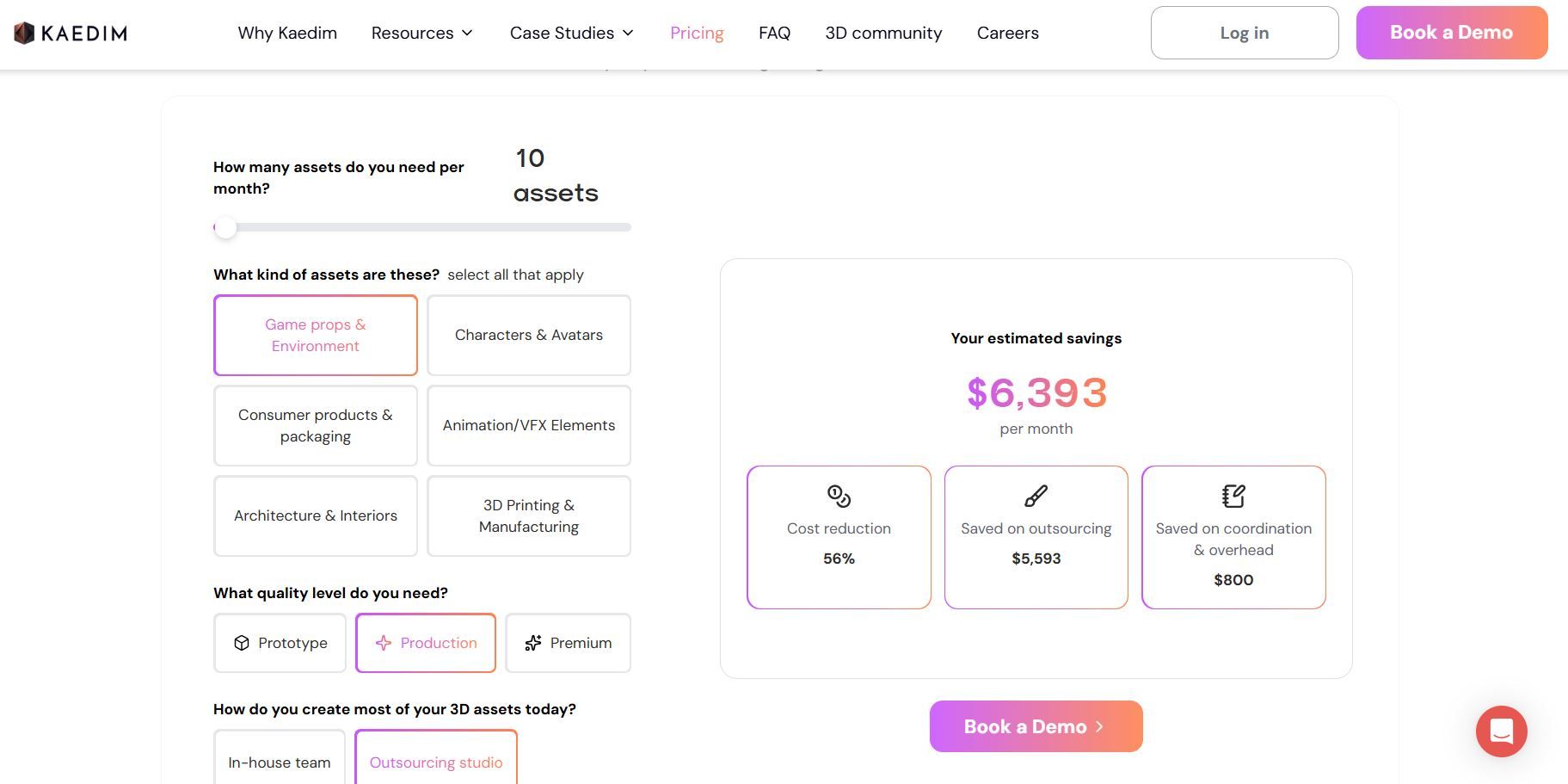
Task: Open the Pricing nav item
Action: (x=697, y=33)
